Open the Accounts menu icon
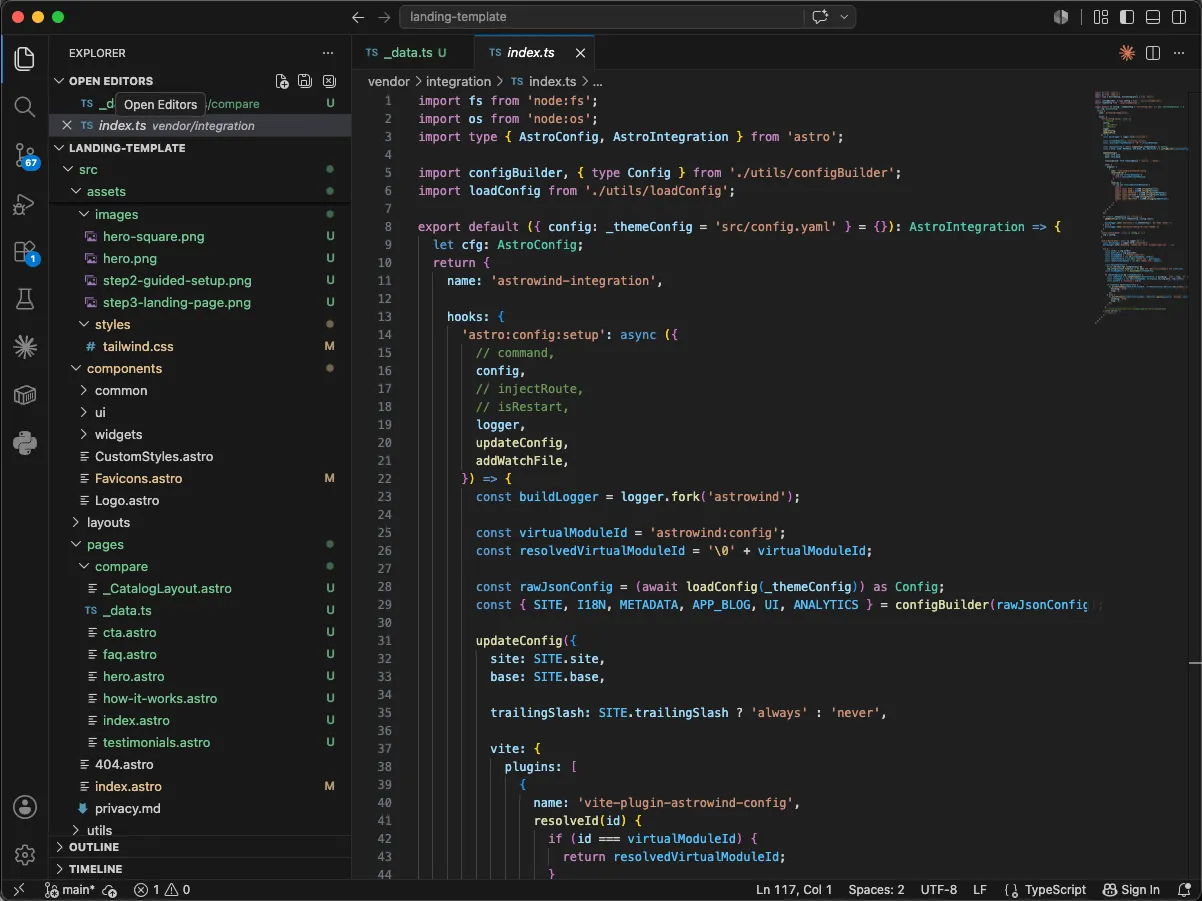The height and width of the screenshot is (901, 1202). [25, 807]
